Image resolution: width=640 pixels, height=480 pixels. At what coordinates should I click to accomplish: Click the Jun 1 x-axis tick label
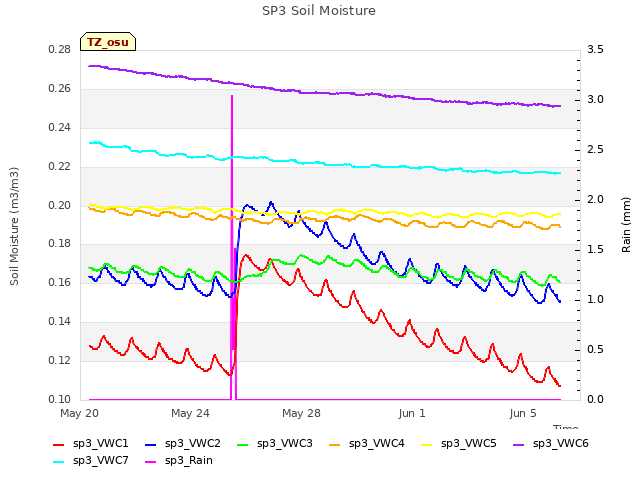(x=412, y=413)
